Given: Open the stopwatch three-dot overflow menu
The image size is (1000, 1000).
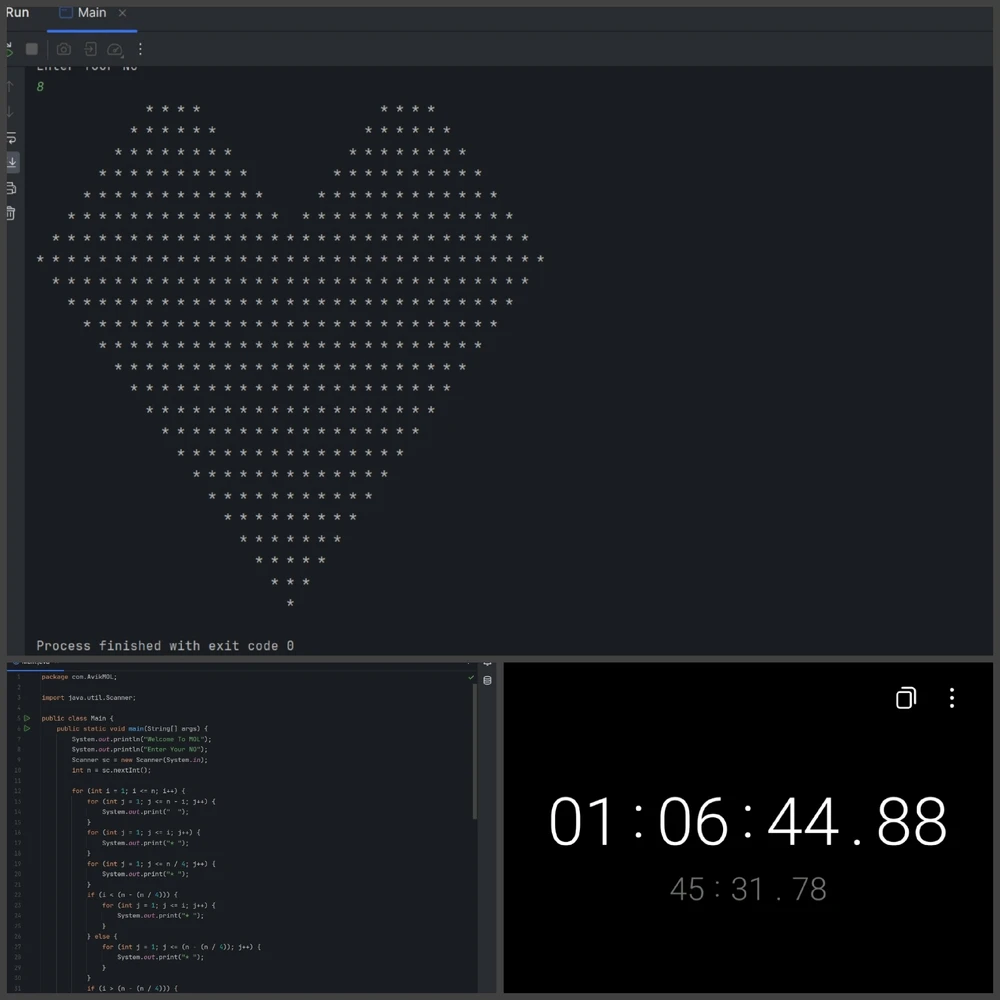Looking at the screenshot, I should [951, 698].
